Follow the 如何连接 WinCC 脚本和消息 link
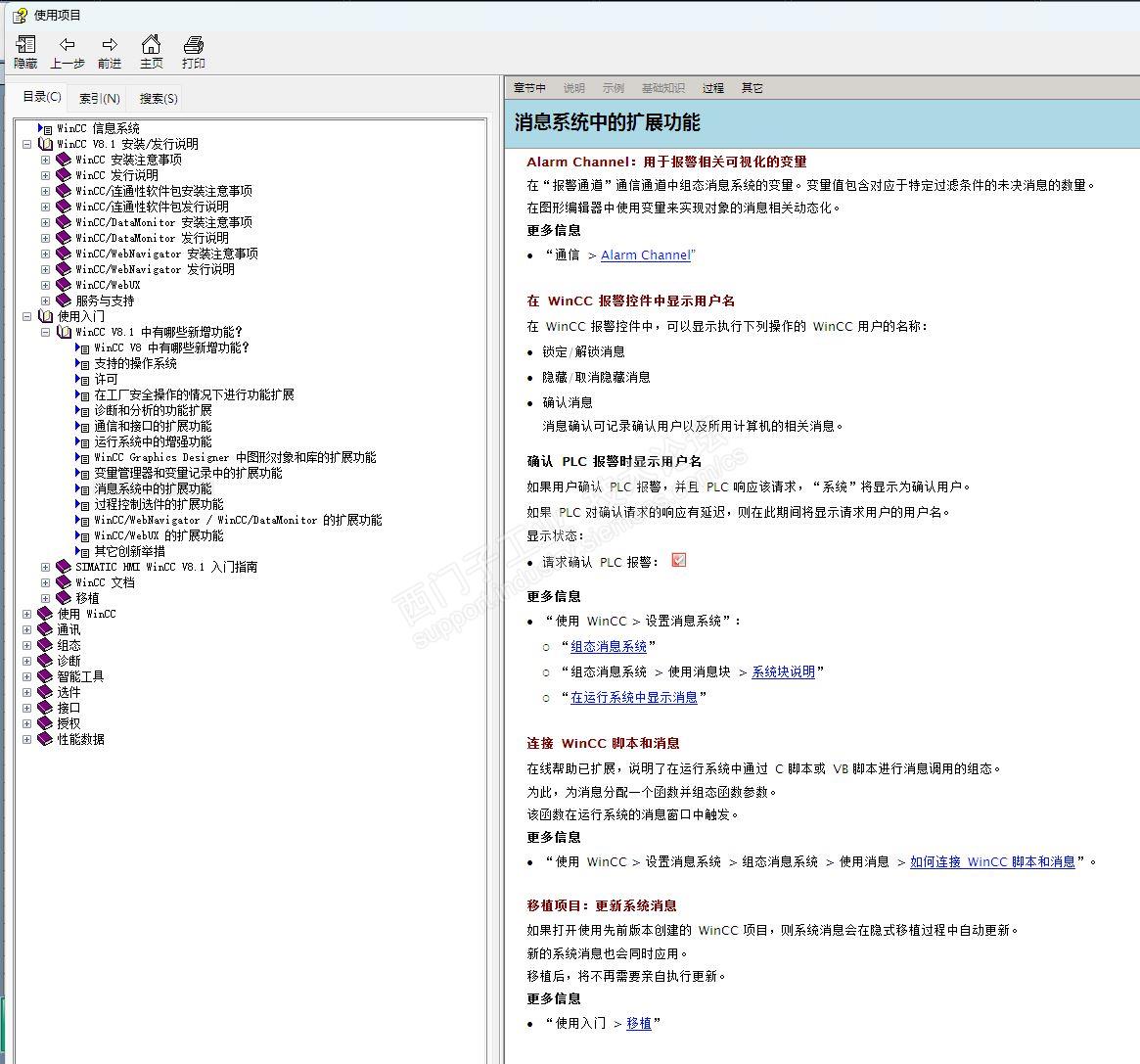The height and width of the screenshot is (1064, 1140). tap(992, 861)
